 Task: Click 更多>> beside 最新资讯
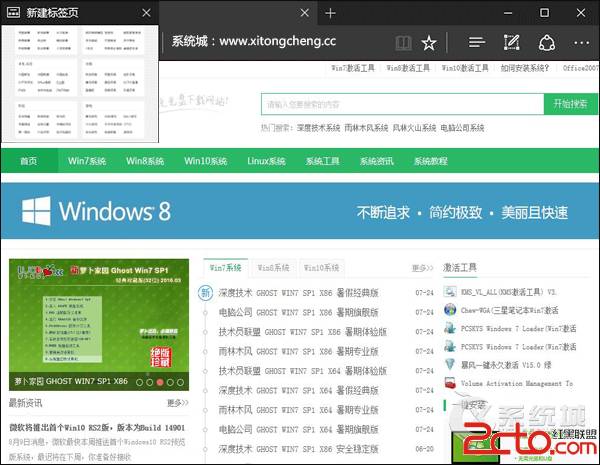(x=178, y=403)
